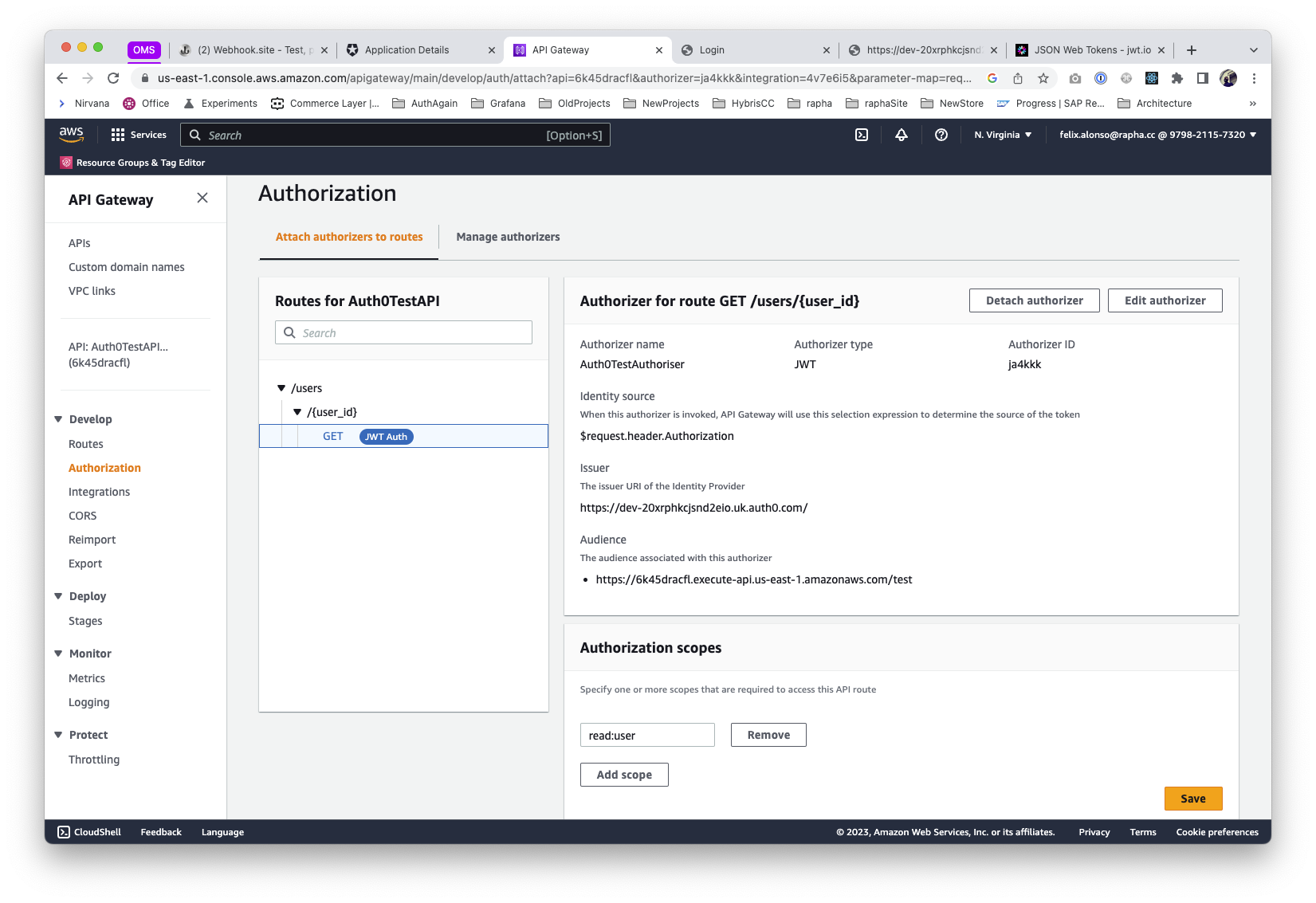Bookmark this page with the star icon
This screenshot has height=903, width=1316.
click(1043, 78)
